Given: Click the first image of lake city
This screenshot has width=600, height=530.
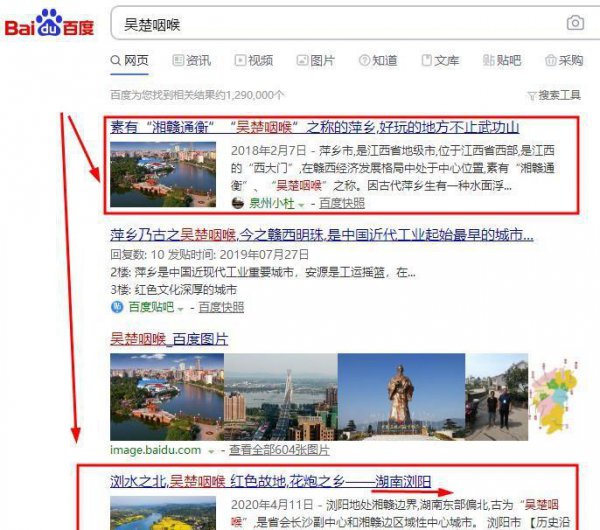Looking at the screenshot, I should tap(167, 397).
